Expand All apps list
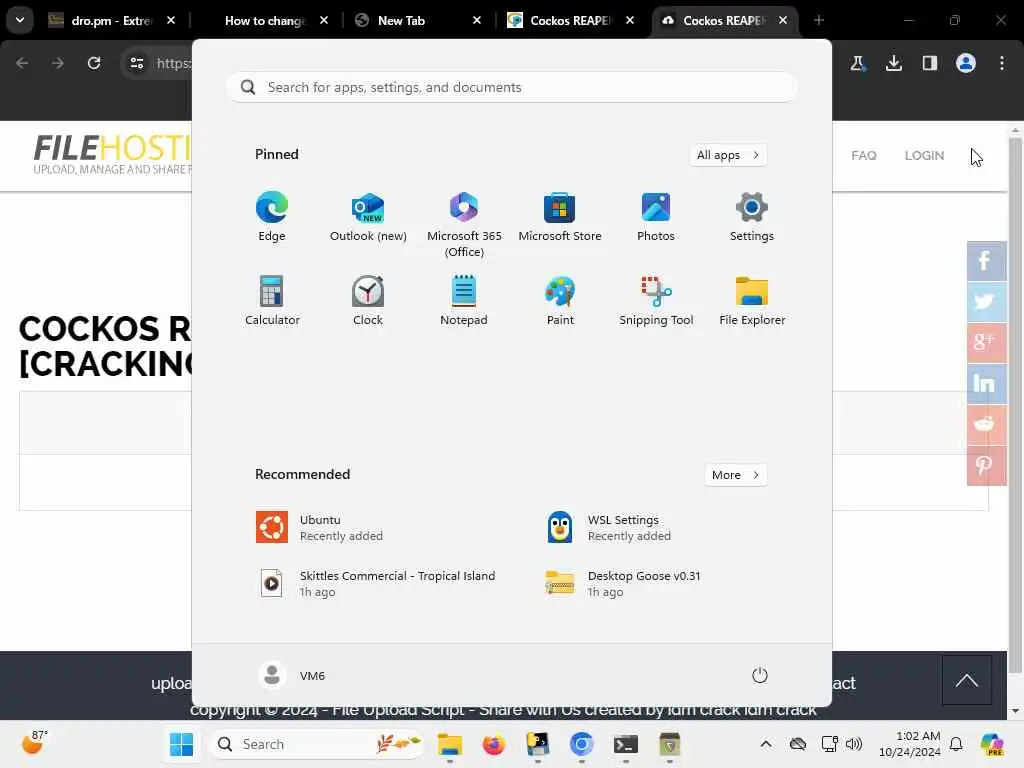Screen dimensions: 1024x768 click(728, 155)
